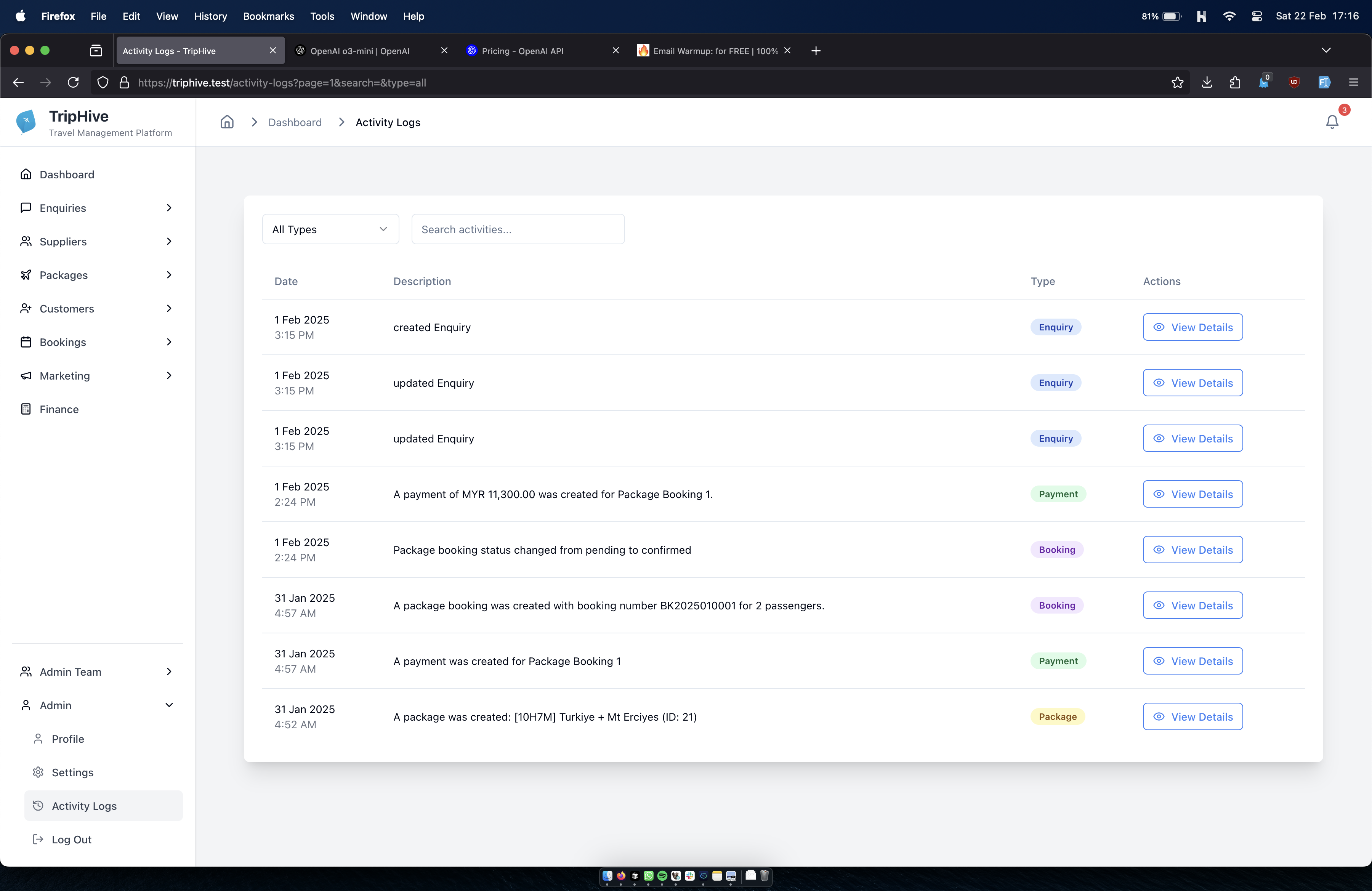
Task: Click the Search activities input field
Action: (518, 229)
